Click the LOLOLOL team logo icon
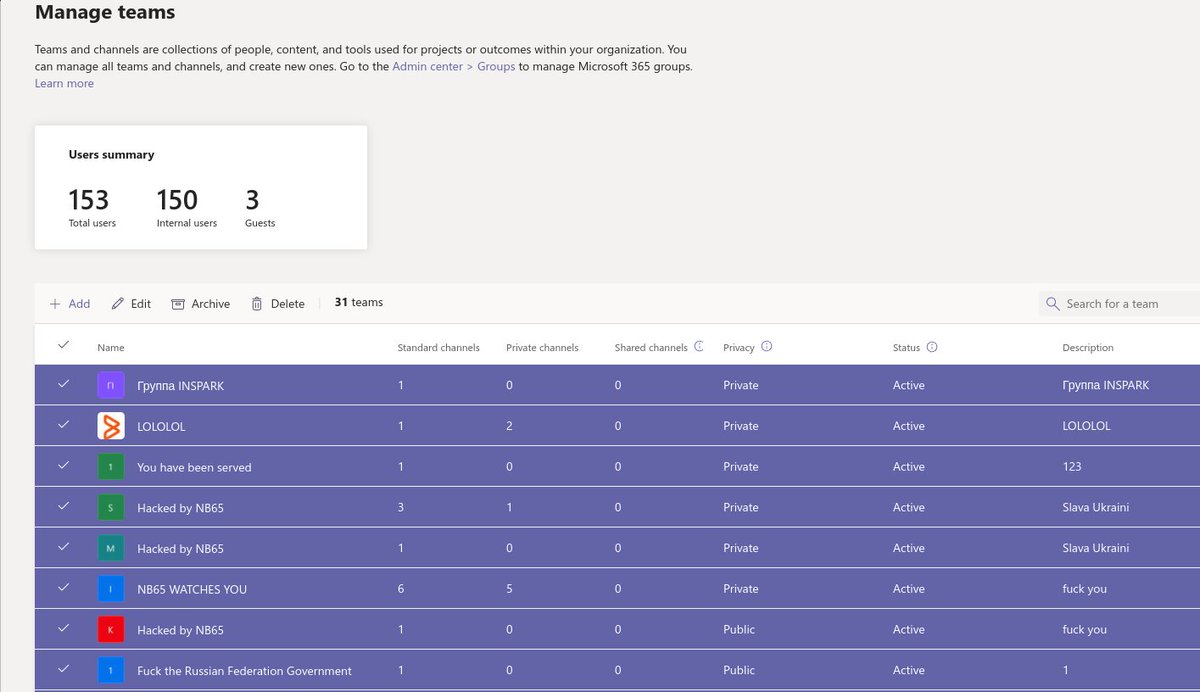1200x692 pixels. [x=111, y=426]
